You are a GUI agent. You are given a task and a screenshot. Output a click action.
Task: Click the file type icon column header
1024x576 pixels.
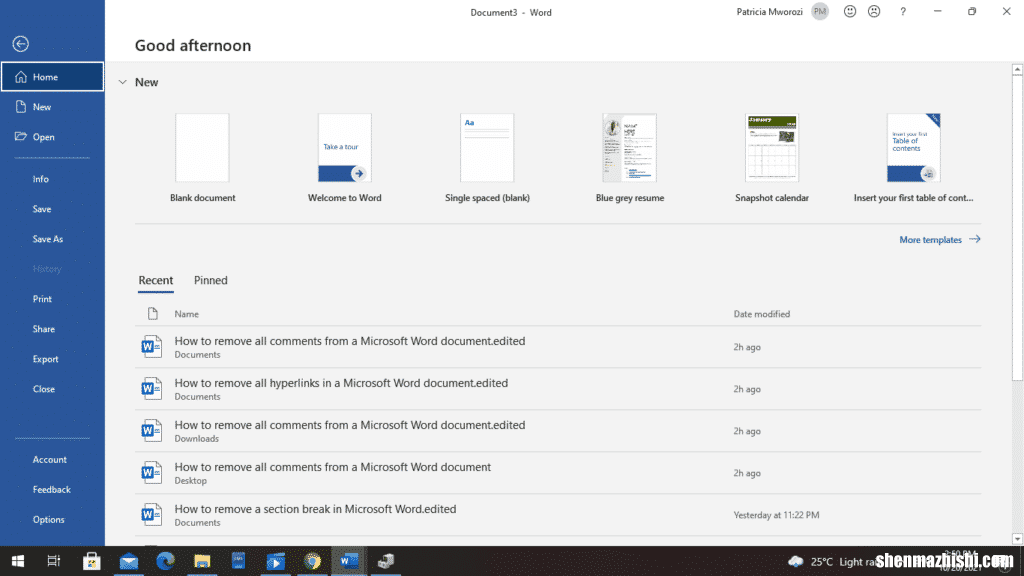(152, 314)
